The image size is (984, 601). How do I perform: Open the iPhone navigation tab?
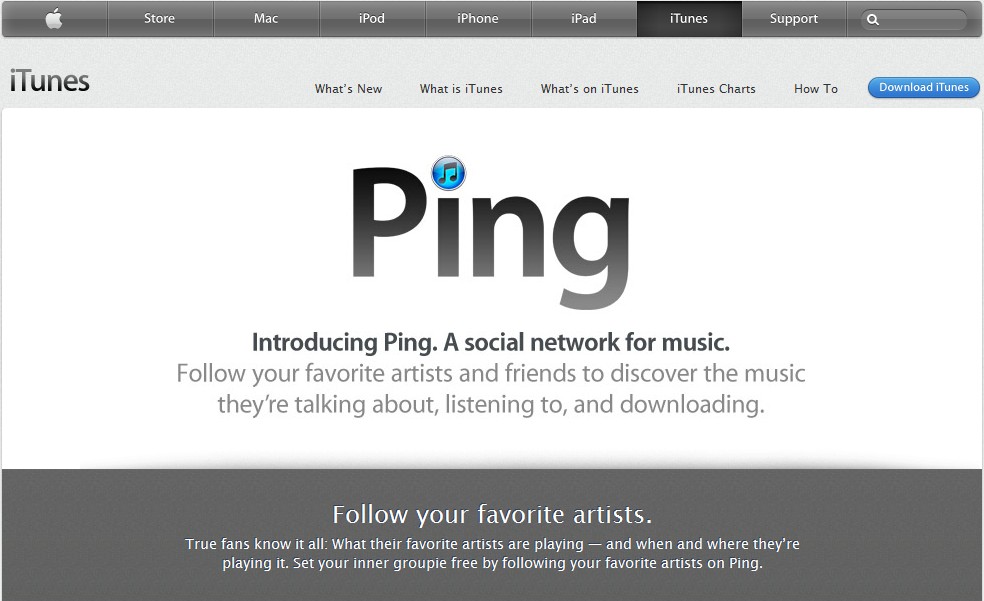coord(478,19)
